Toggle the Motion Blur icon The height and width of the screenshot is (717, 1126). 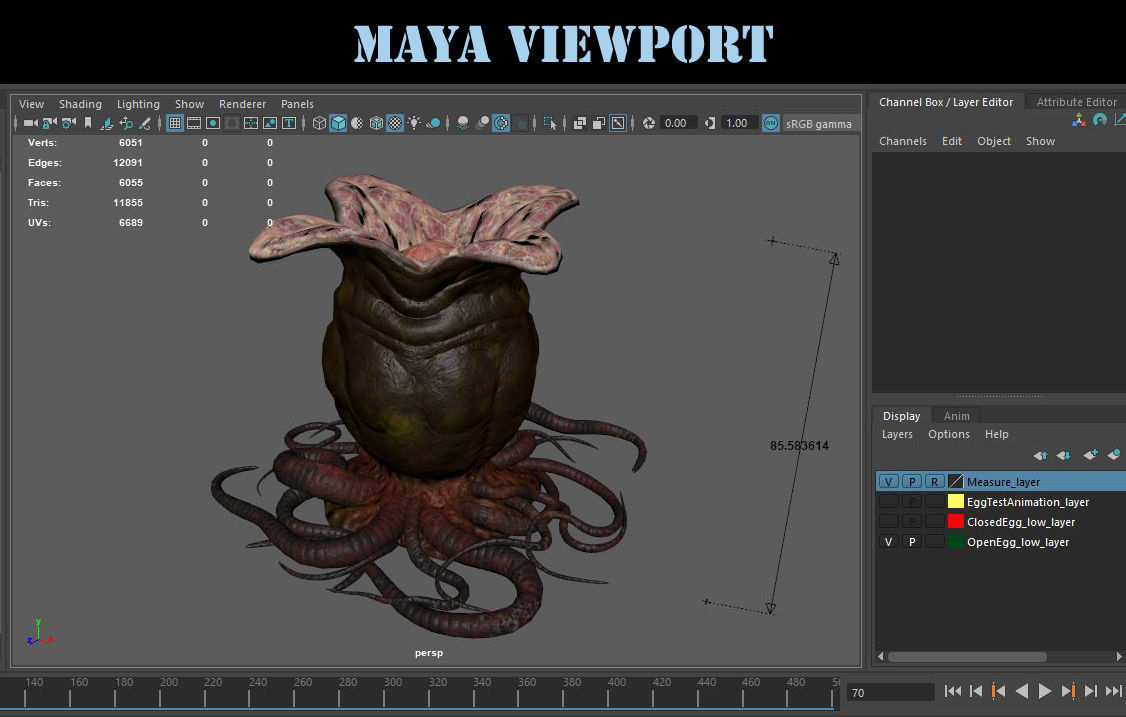(x=483, y=123)
